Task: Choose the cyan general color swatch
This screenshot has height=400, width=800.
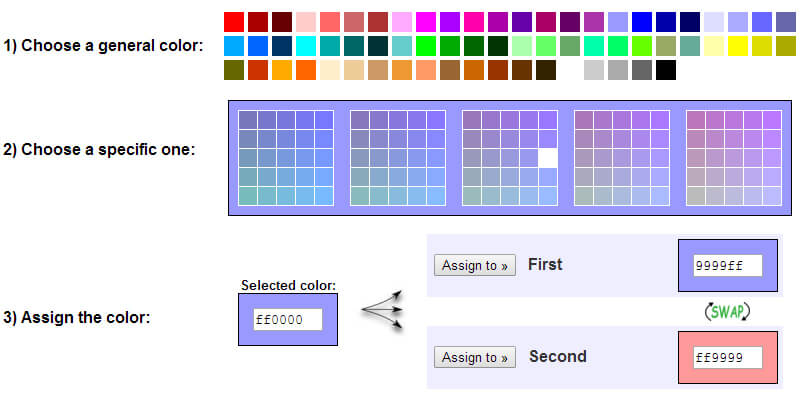Action: click(306, 46)
